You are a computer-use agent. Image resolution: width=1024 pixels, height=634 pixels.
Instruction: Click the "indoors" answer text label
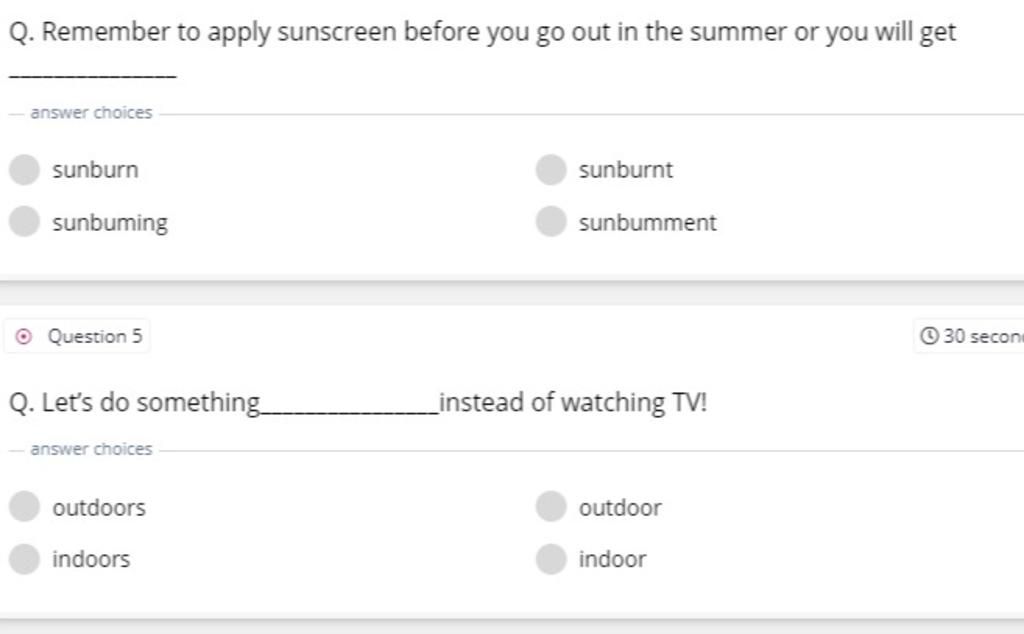coord(91,559)
